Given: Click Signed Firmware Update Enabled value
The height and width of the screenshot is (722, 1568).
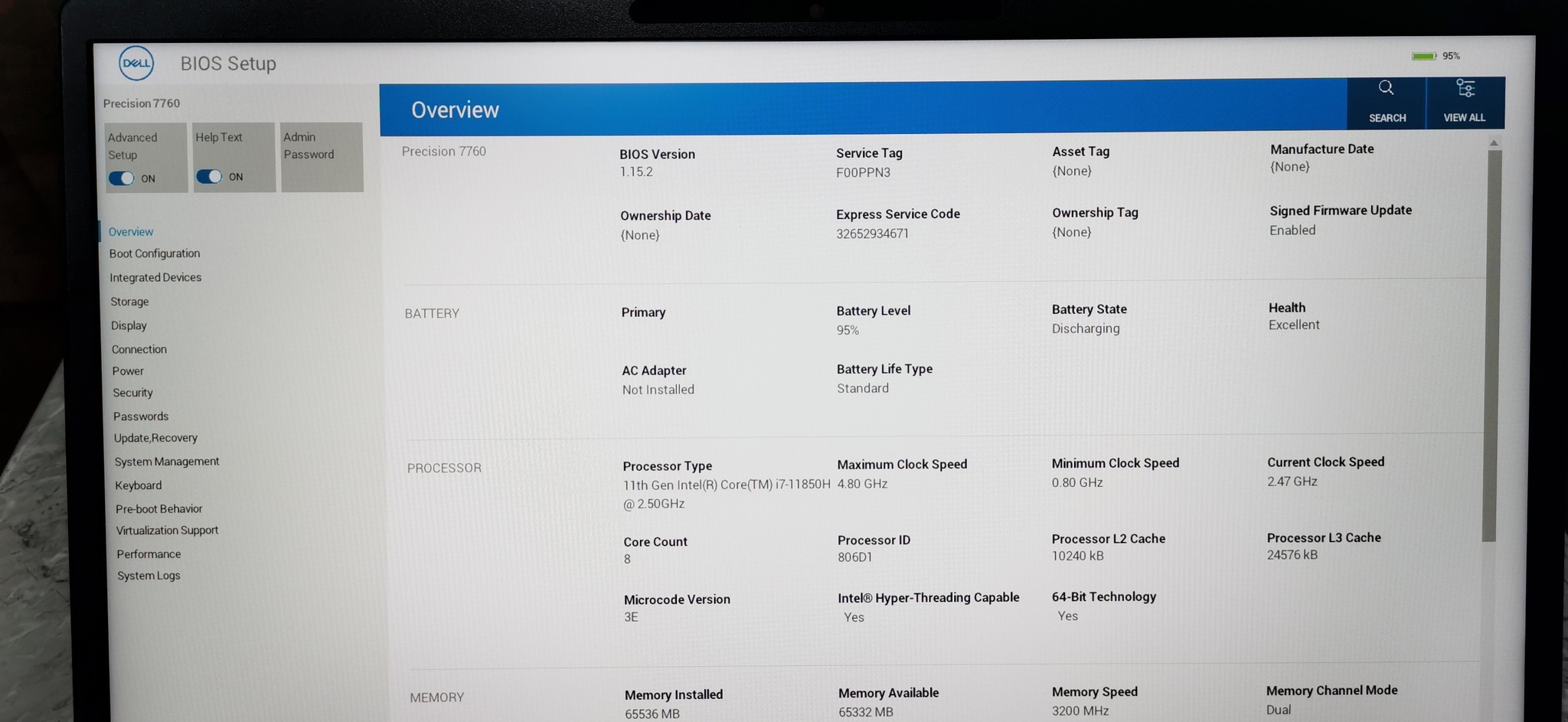Looking at the screenshot, I should [1292, 230].
